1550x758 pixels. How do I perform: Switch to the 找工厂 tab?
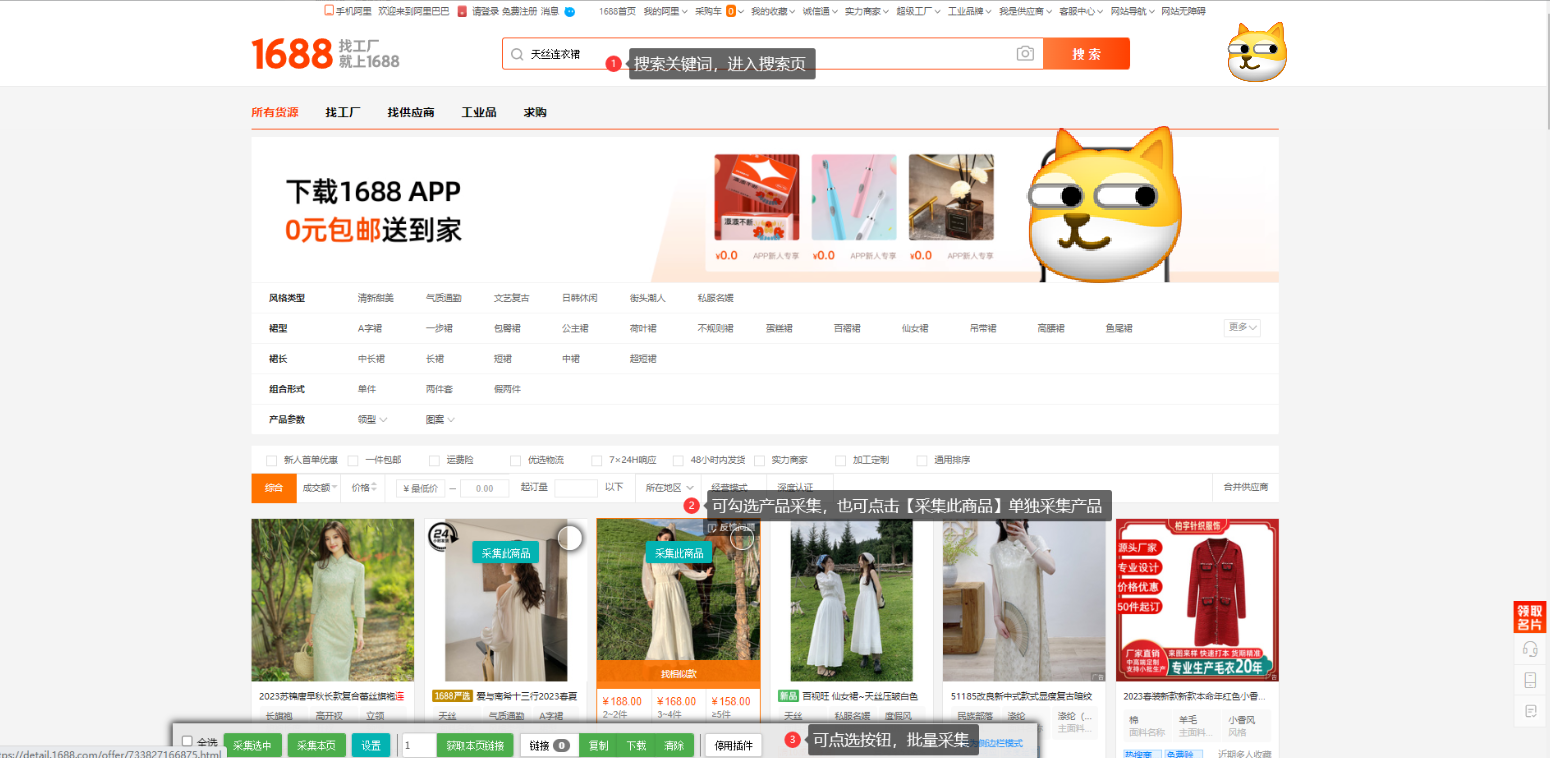(x=343, y=113)
